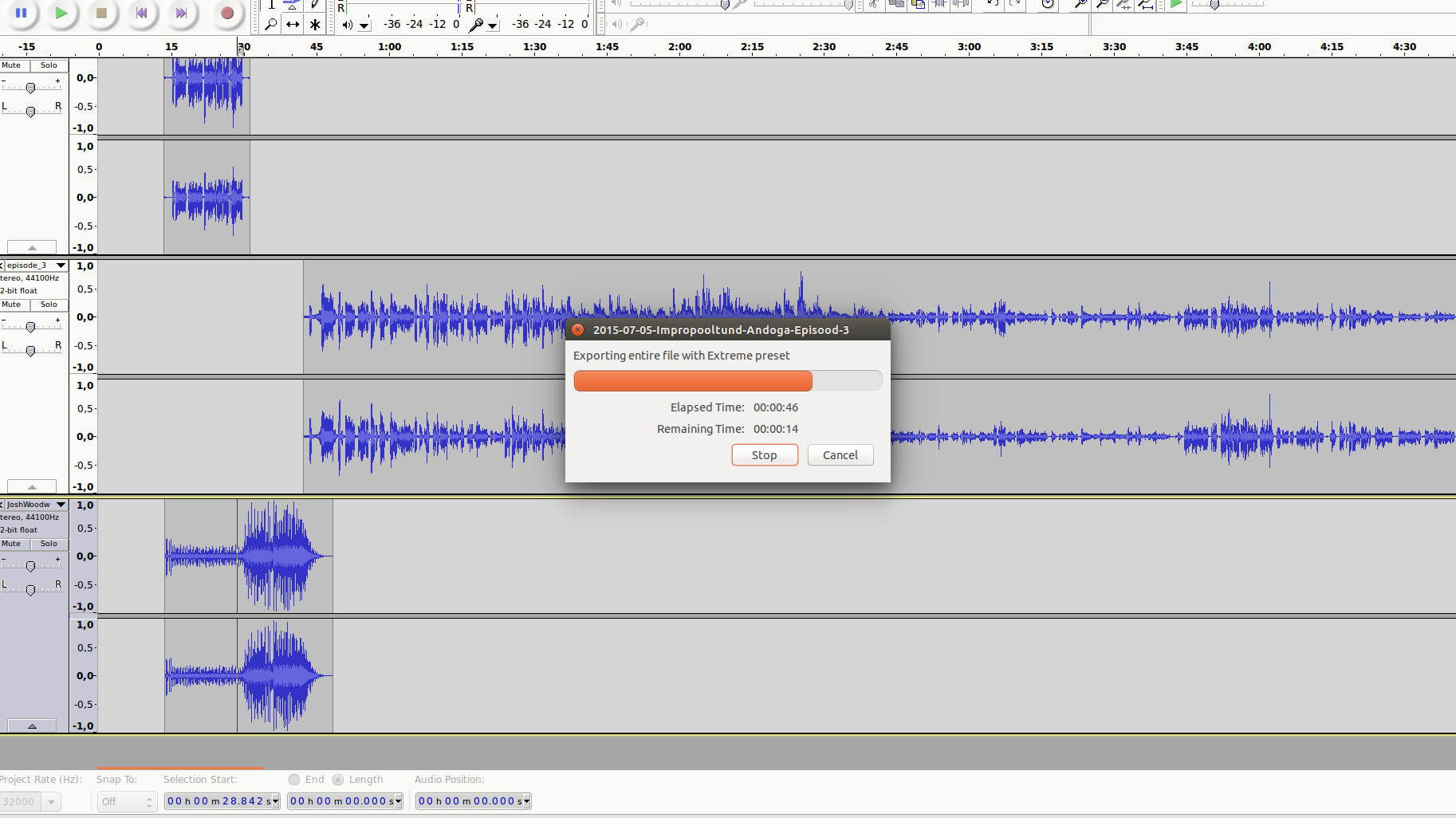Collapse the topmost track with its arrow

pos(32,247)
